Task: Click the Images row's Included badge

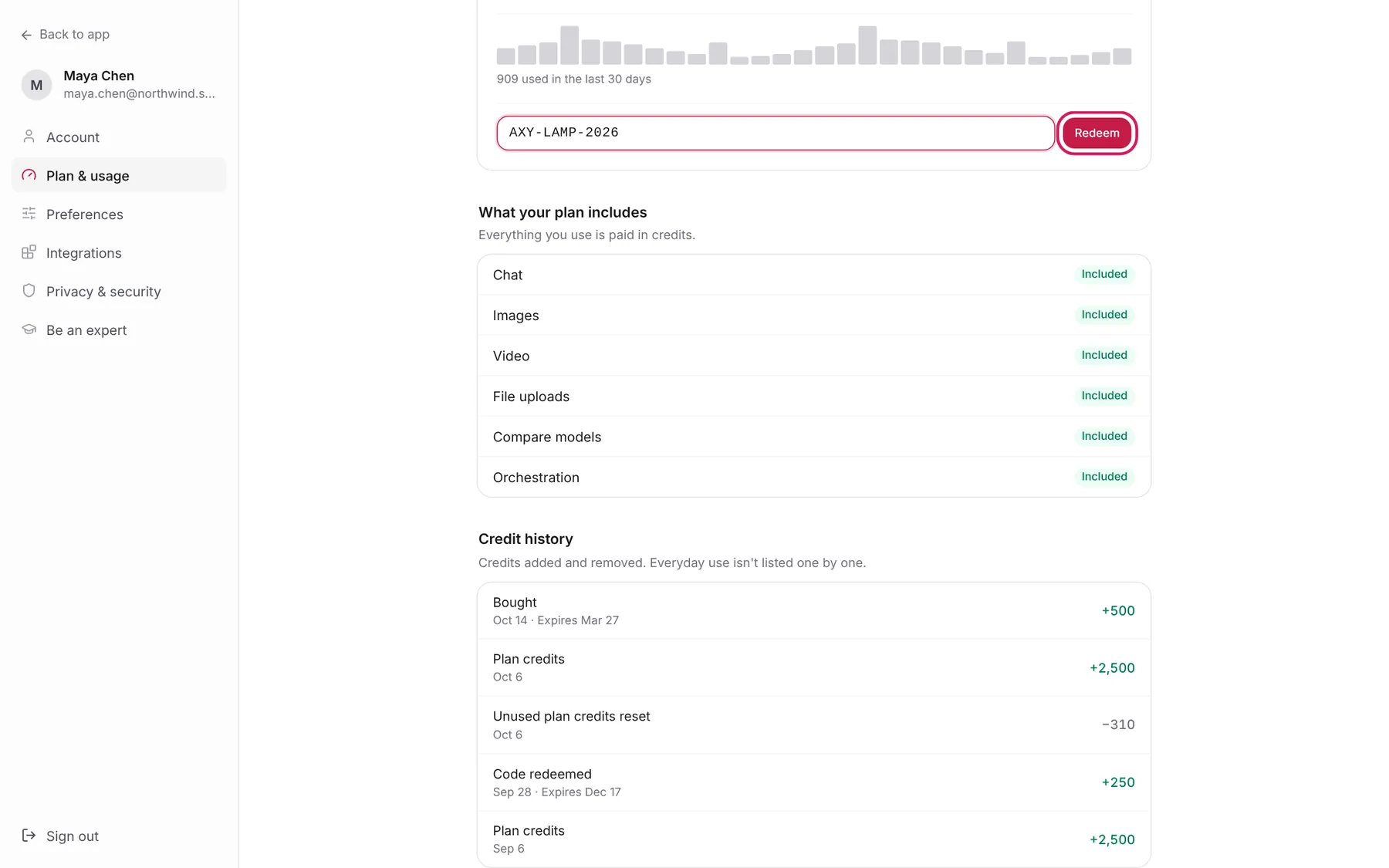Action: point(1104,315)
